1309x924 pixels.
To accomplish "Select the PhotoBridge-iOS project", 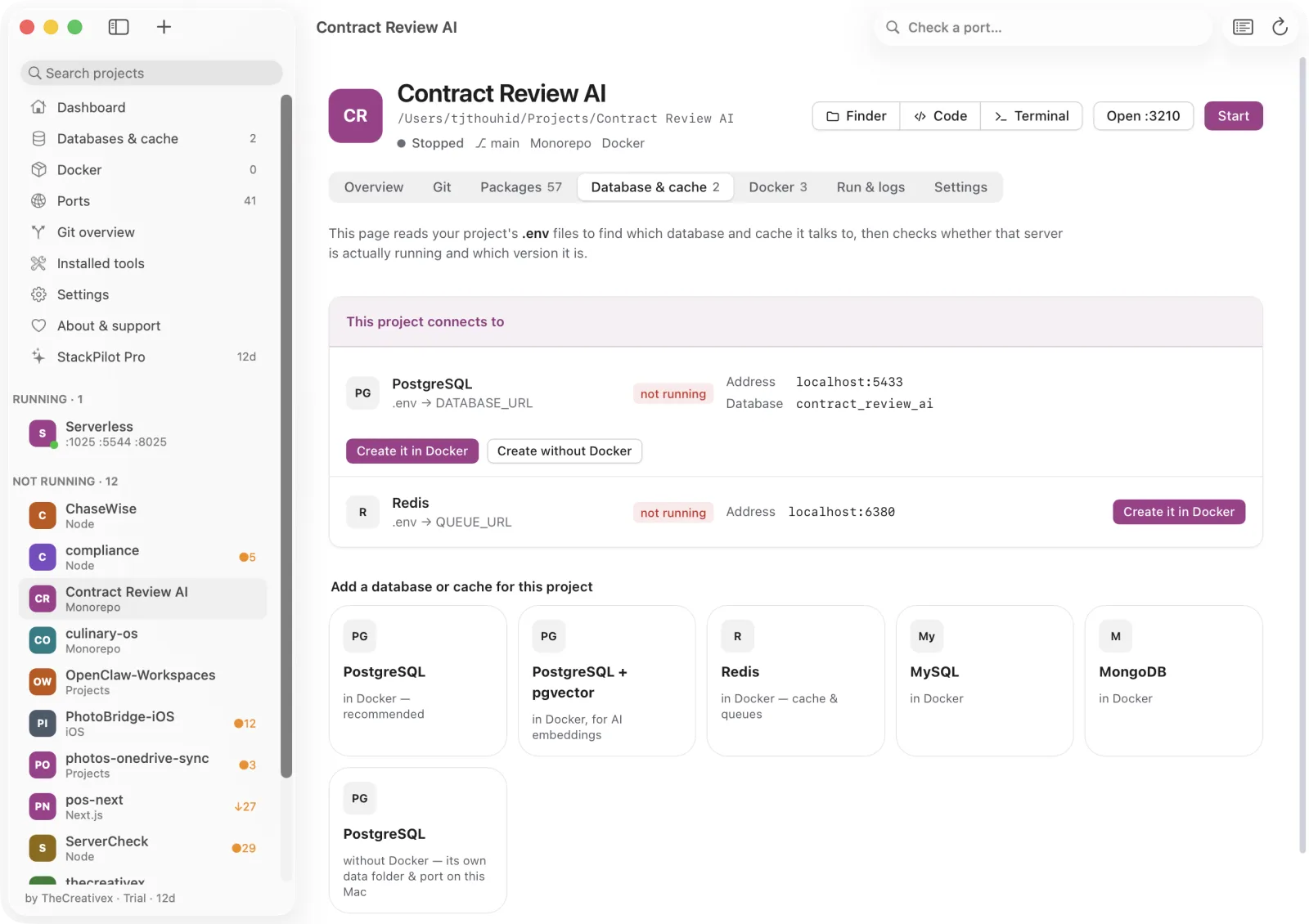I will (x=143, y=723).
